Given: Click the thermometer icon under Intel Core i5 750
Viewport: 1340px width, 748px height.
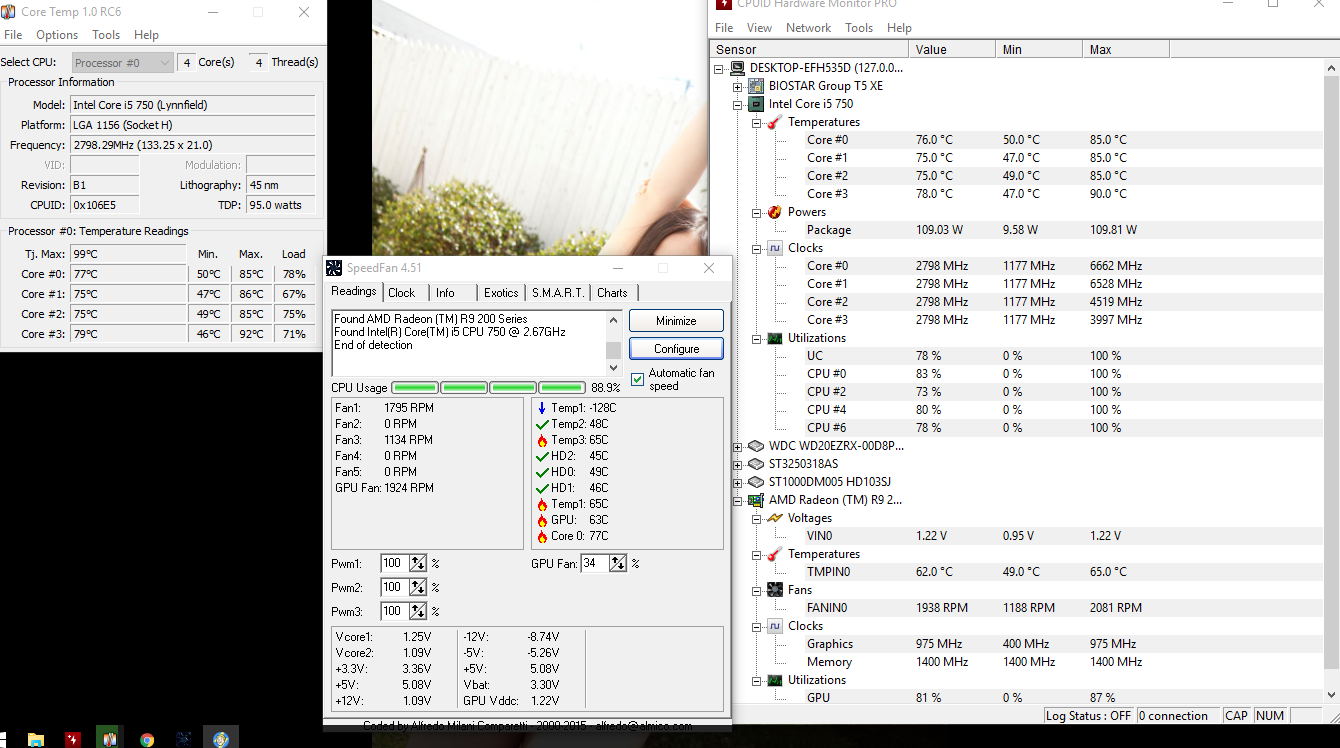Looking at the screenshot, I should pos(775,122).
